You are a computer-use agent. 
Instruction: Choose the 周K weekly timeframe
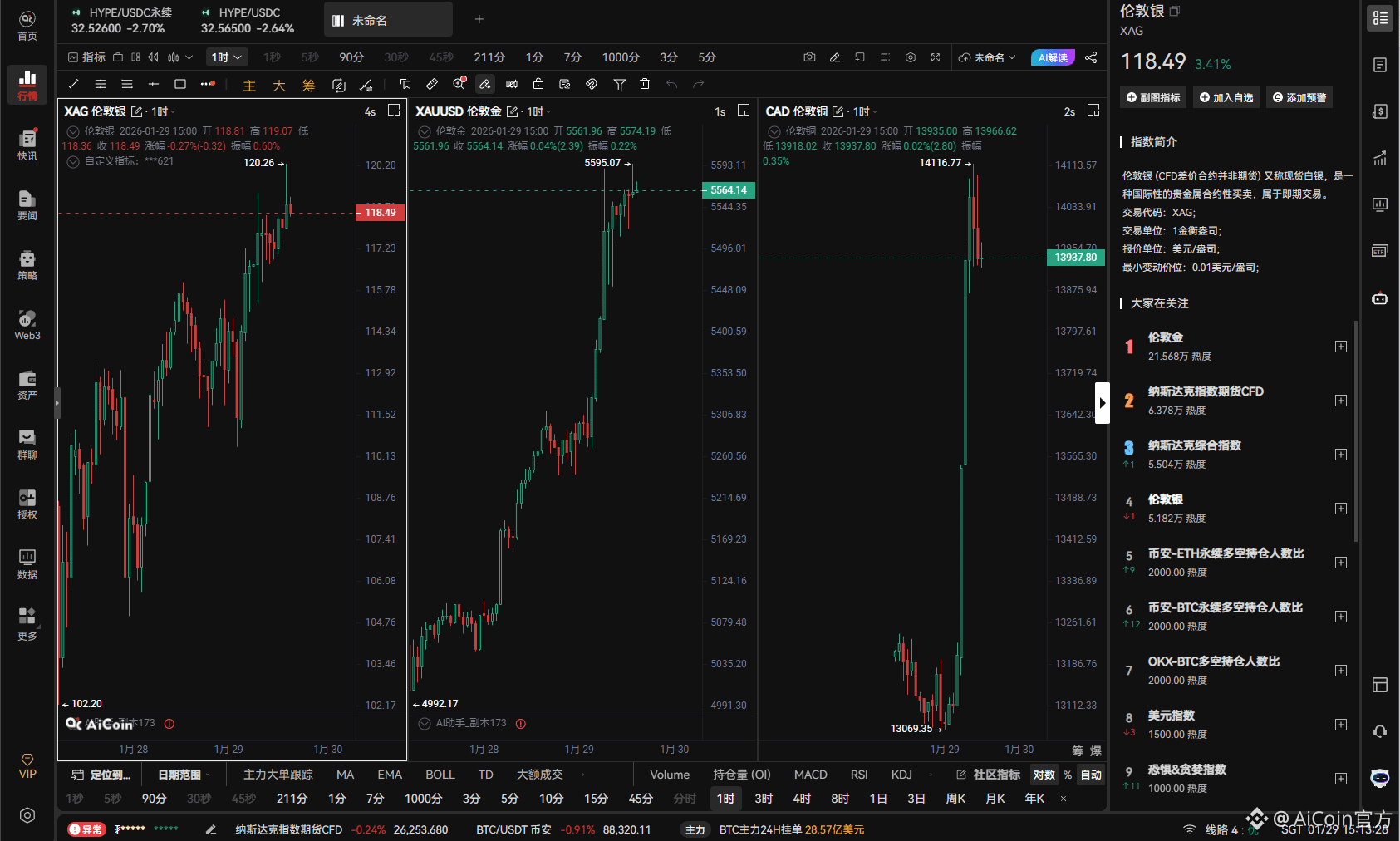pyautogui.click(x=956, y=799)
